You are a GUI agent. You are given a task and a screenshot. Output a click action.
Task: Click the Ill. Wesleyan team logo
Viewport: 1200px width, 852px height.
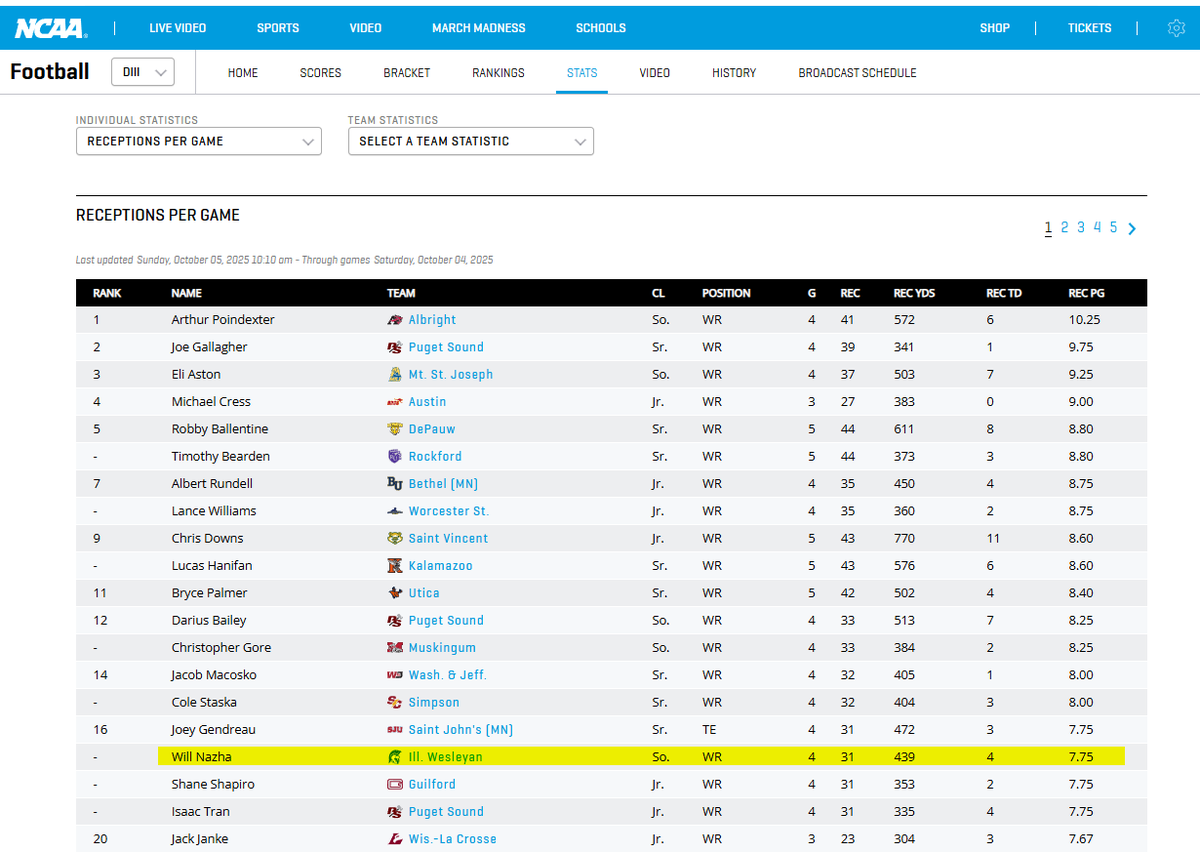tap(395, 757)
